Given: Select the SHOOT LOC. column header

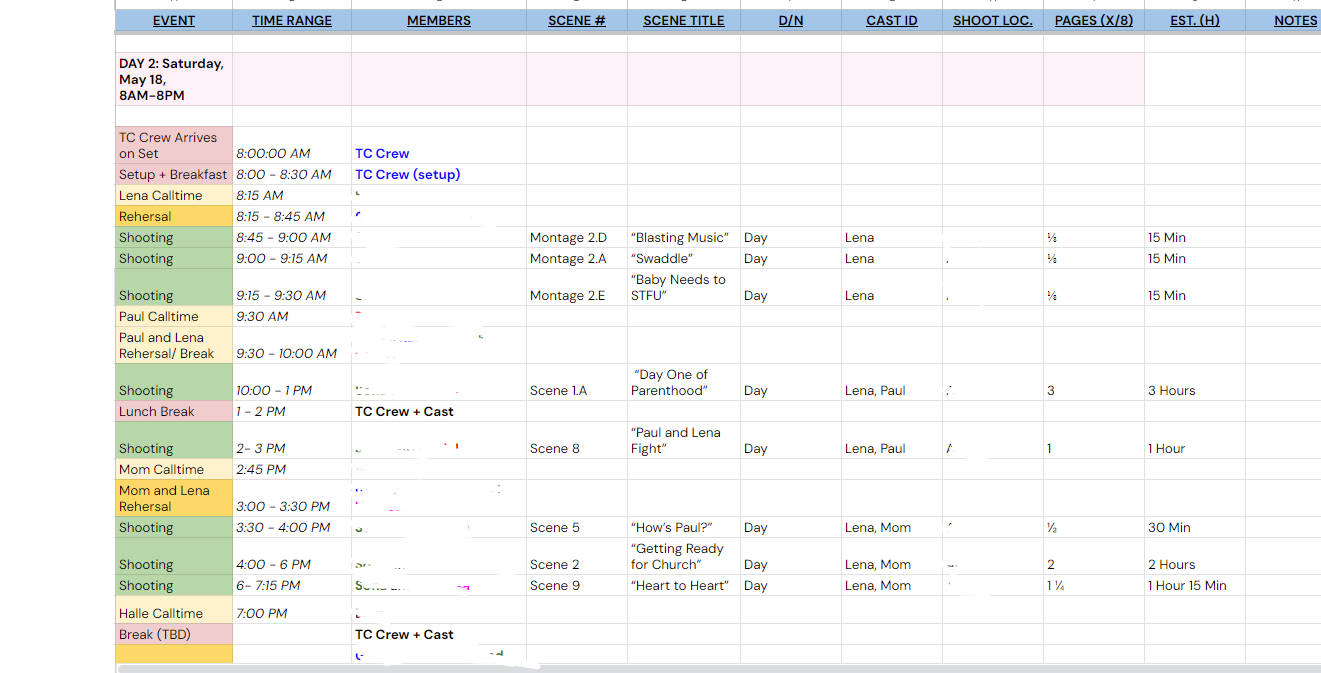Looking at the screenshot, I should tap(993, 20).
